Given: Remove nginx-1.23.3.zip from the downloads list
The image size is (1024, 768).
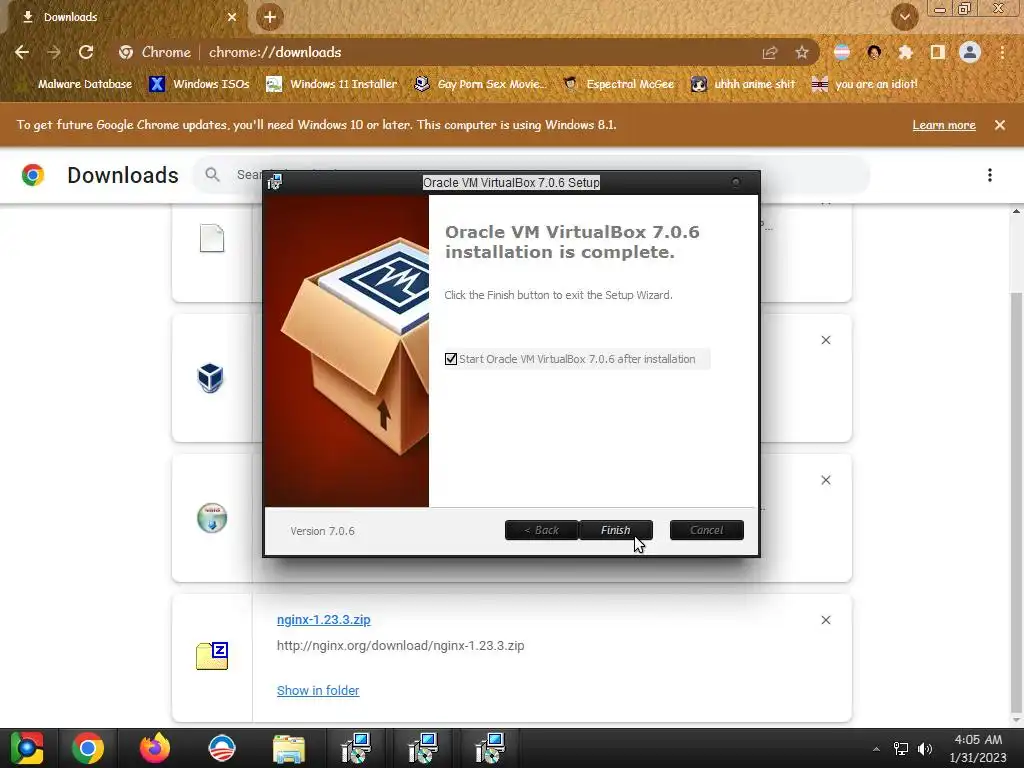Looking at the screenshot, I should (x=825, y=620).
